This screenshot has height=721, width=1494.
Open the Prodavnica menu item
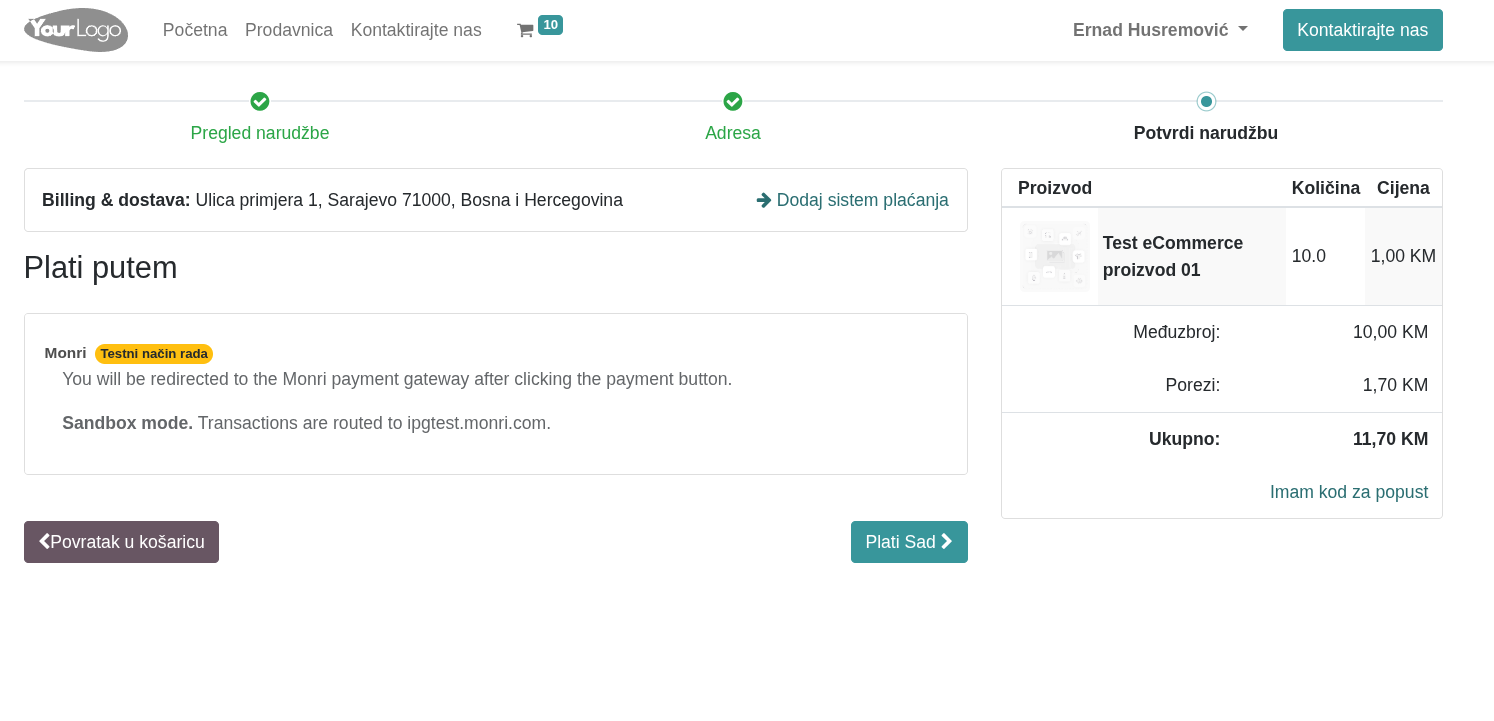pyautogui.click(x=289, y=30)
